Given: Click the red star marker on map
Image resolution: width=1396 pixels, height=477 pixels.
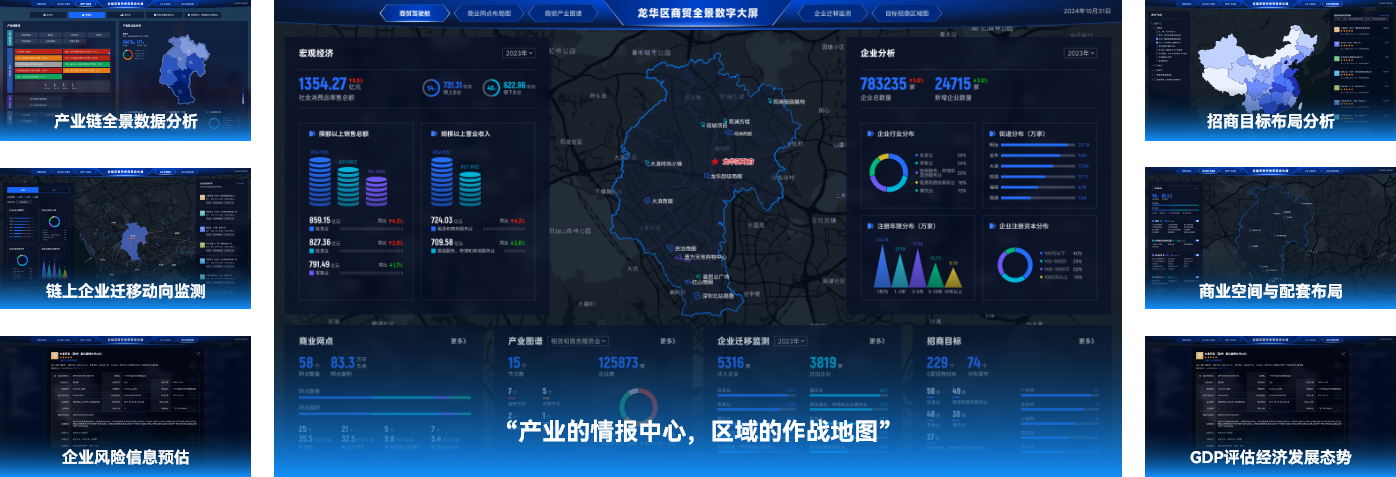Looking at the screenshot, I should pos(715,160).
